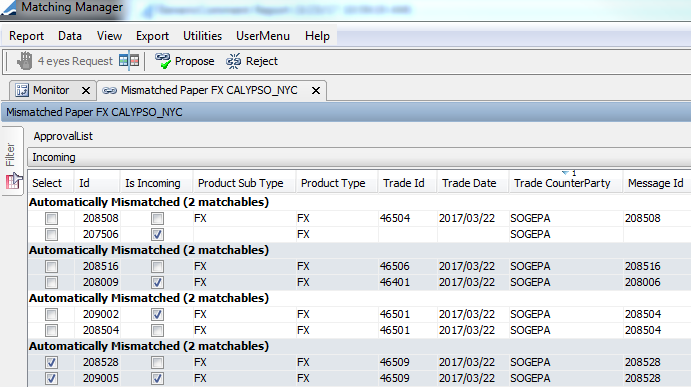Tick Select checkbox for row 209002
This screenshot has width=691, height=387.
pyautogui.click(x=51, y=314)
